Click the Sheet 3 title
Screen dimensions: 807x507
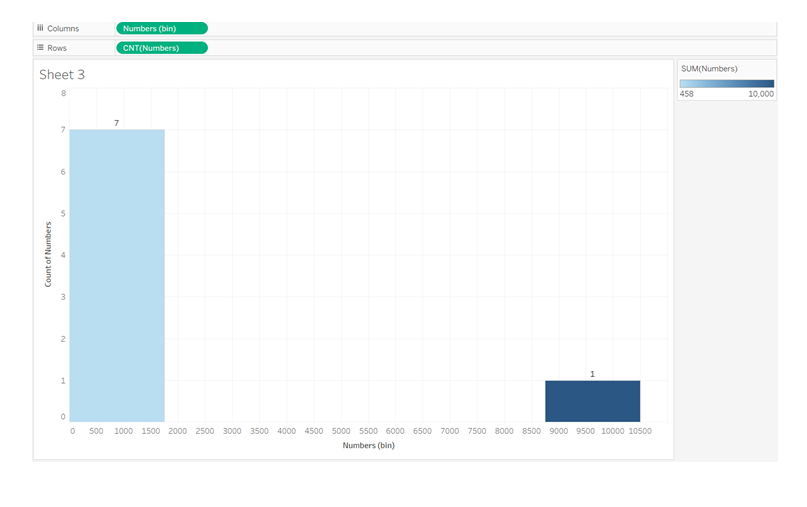[x=62, y=74]
